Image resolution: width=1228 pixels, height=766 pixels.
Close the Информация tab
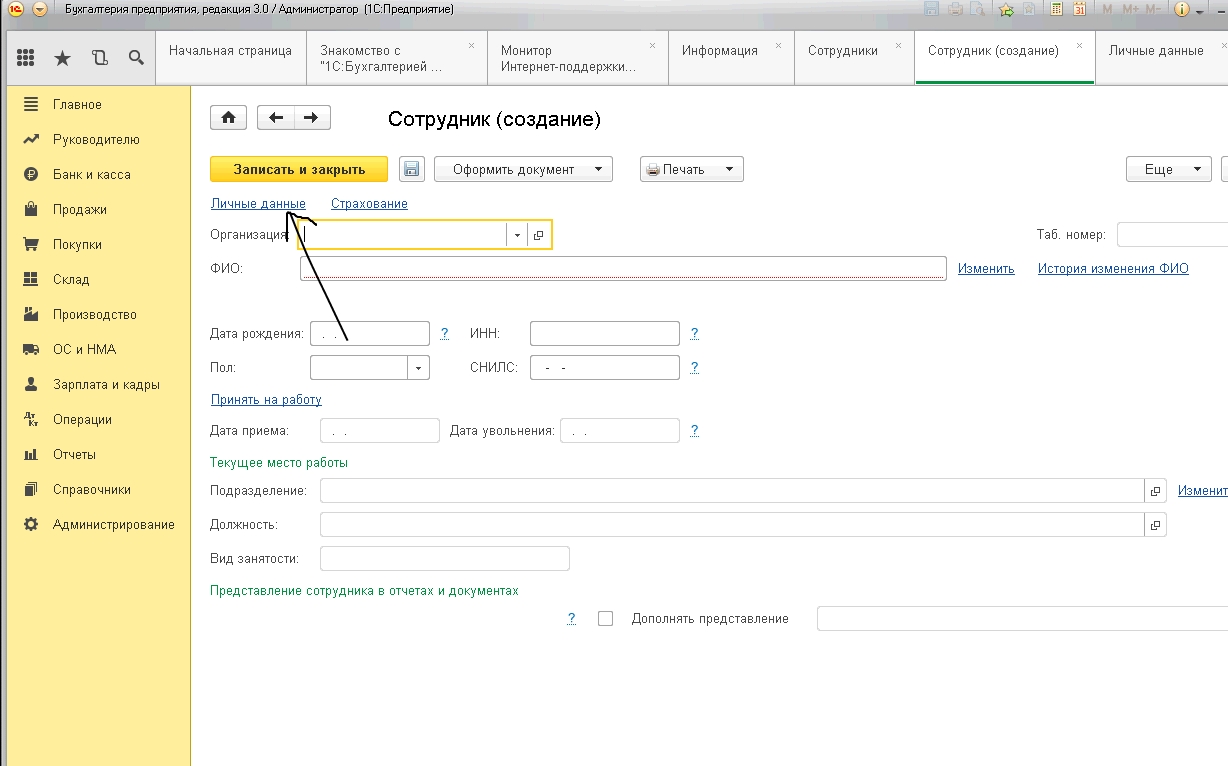tap(779, 46)
